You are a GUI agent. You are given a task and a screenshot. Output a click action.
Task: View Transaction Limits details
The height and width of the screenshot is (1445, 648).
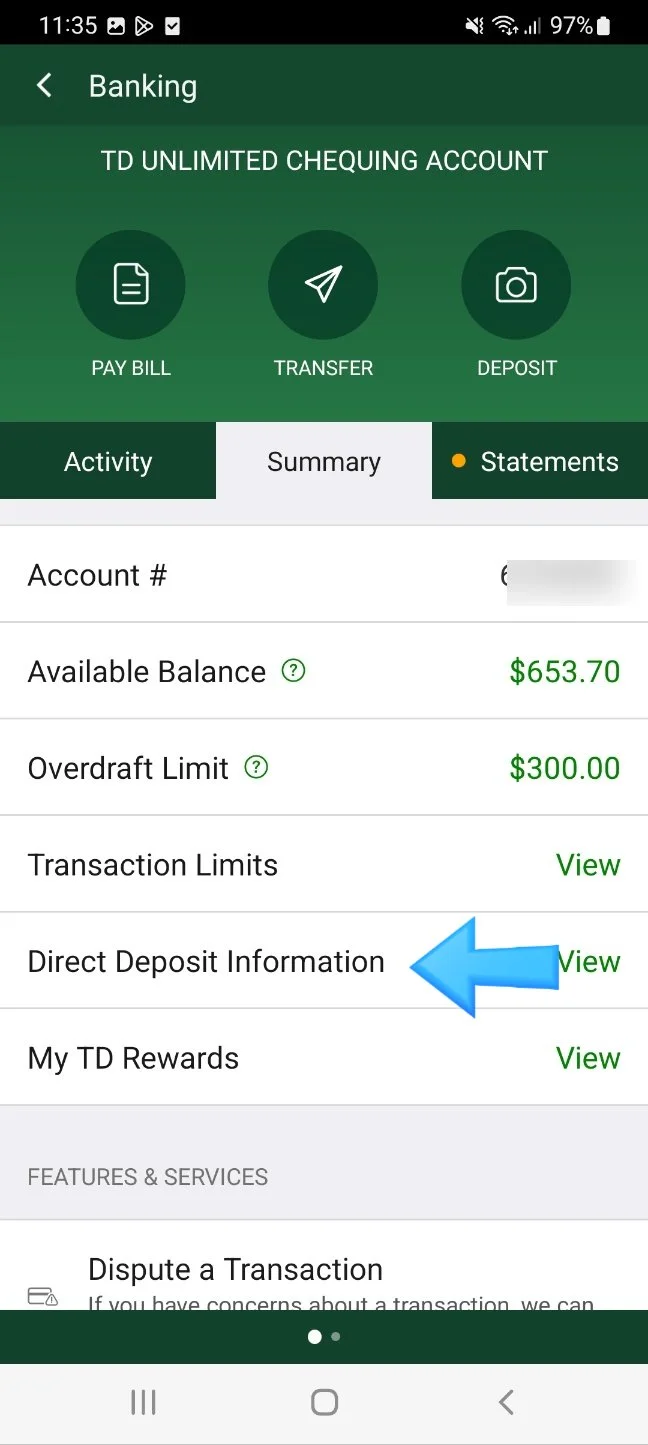click(x=588, y=865)
